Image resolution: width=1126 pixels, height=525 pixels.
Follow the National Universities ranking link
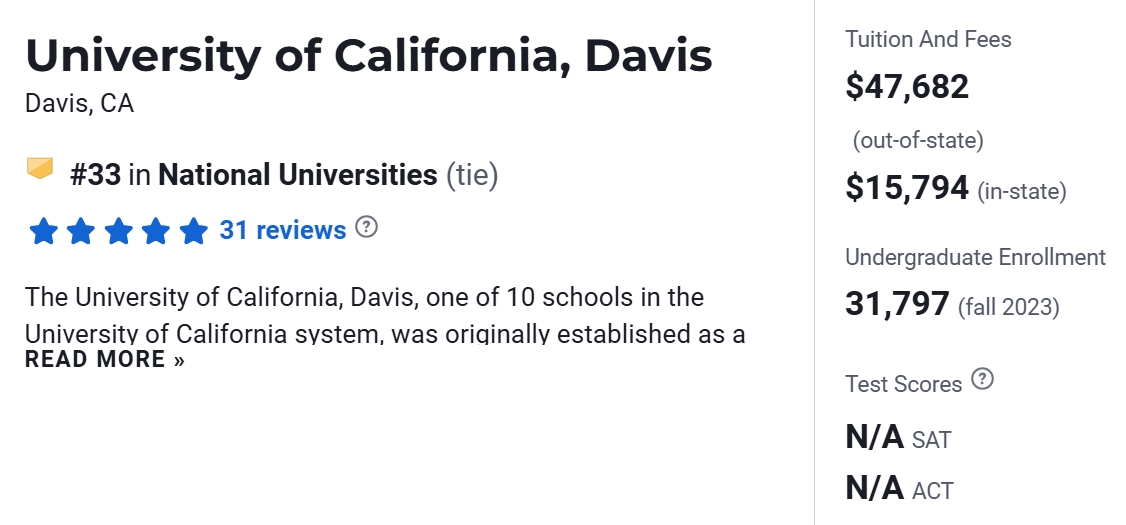click(x=298, y=176)
